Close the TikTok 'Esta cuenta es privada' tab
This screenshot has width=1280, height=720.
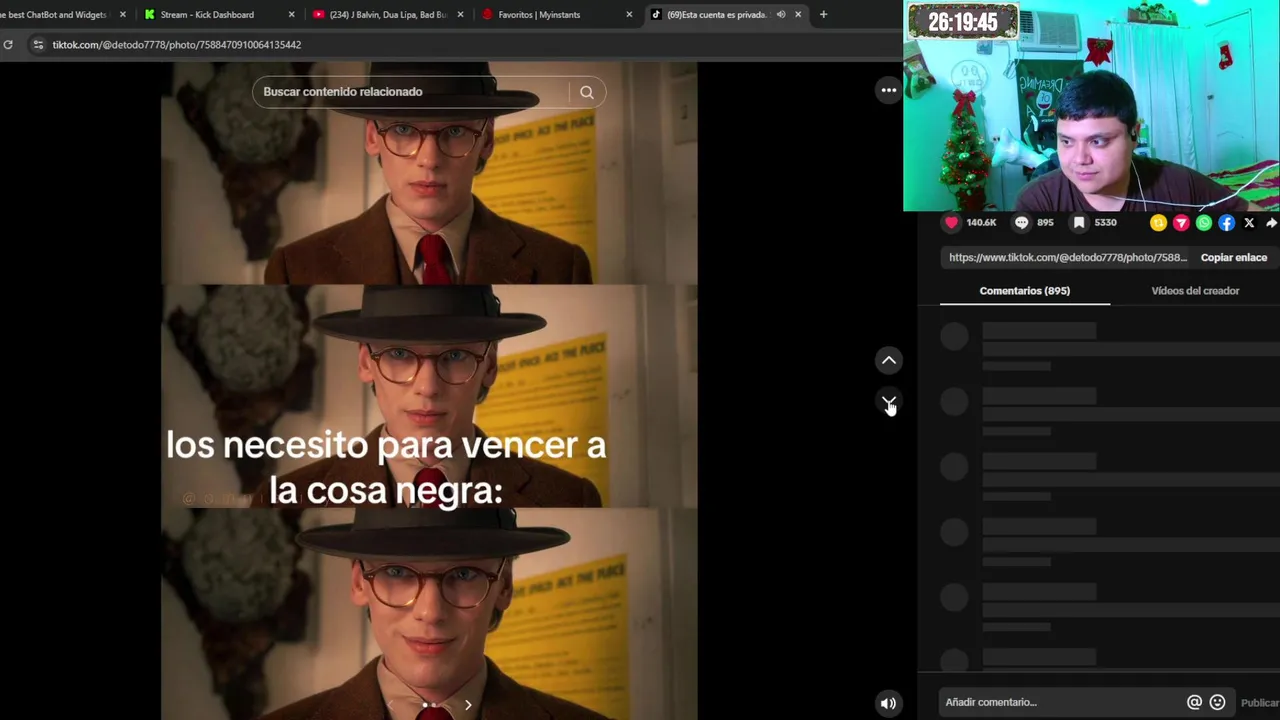pyautogui.click(x=798, y=14)
